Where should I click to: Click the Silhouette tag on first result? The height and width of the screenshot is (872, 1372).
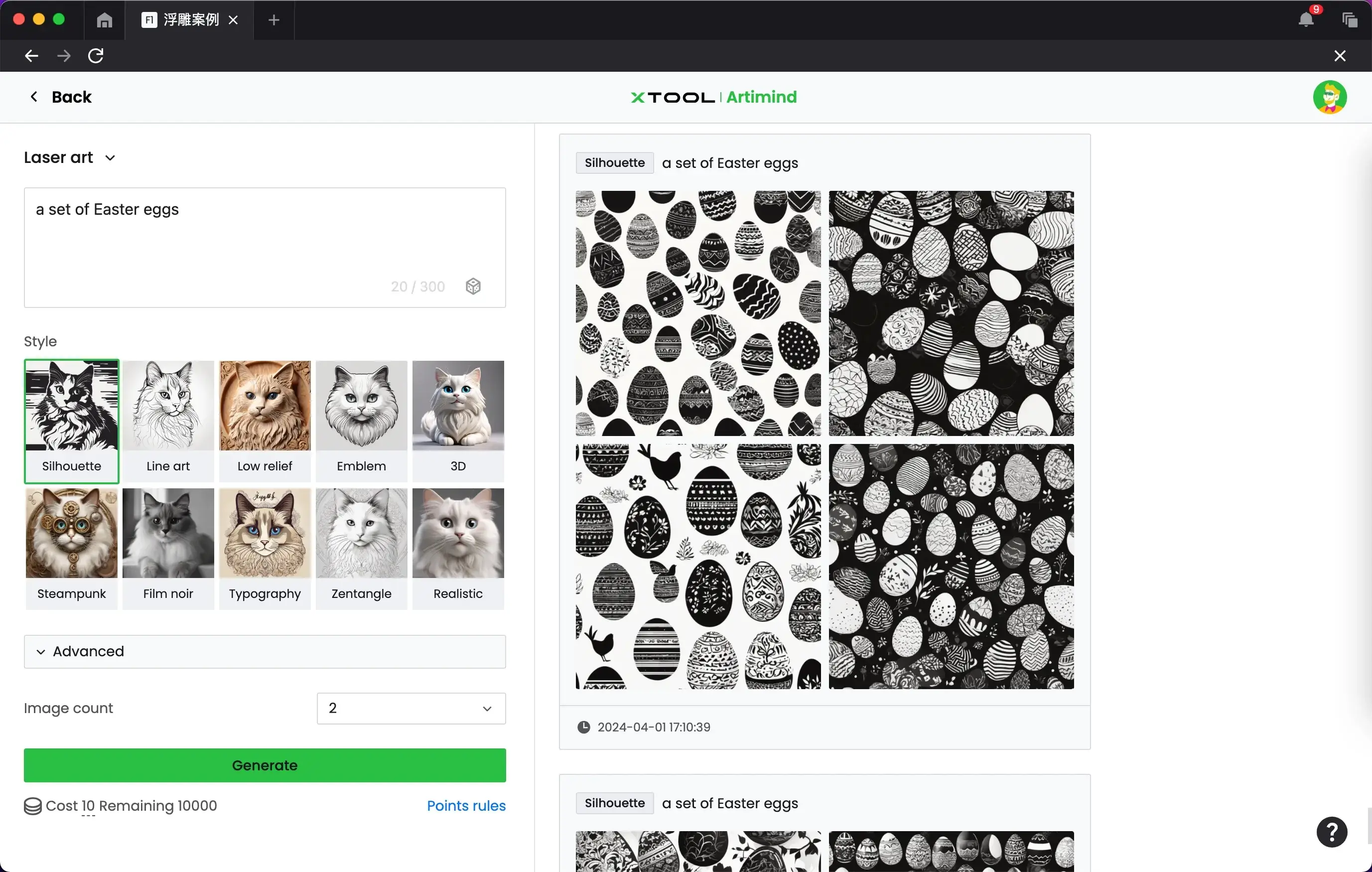(x=614, y=163)
